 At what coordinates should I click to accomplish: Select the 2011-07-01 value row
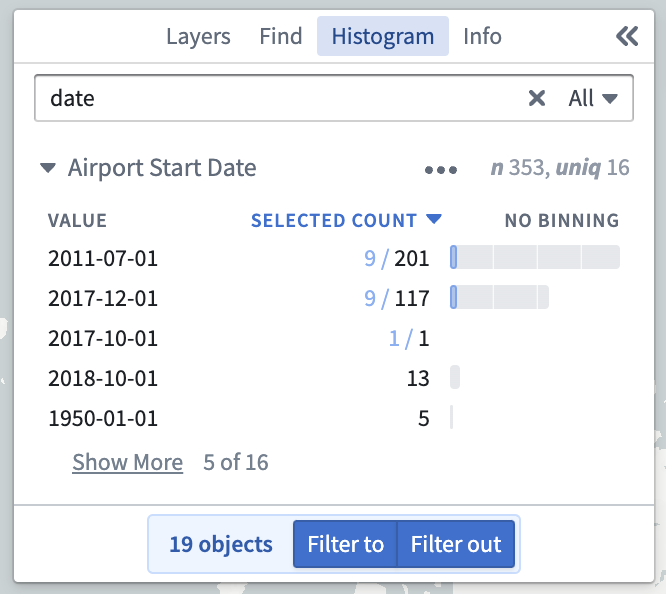333,258
